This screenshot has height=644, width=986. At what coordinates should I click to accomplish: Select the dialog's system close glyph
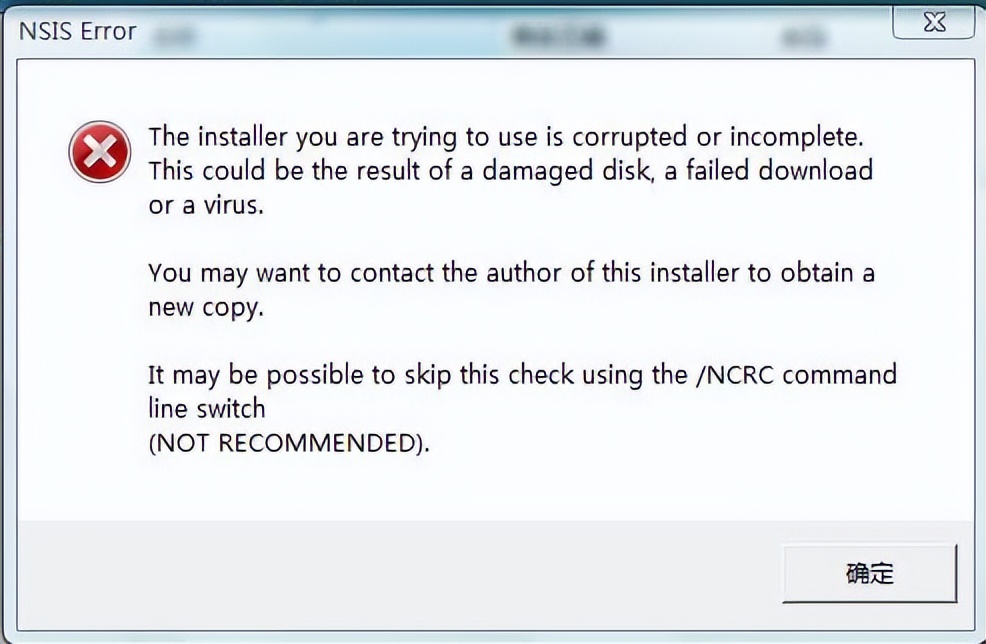point(933,21)
